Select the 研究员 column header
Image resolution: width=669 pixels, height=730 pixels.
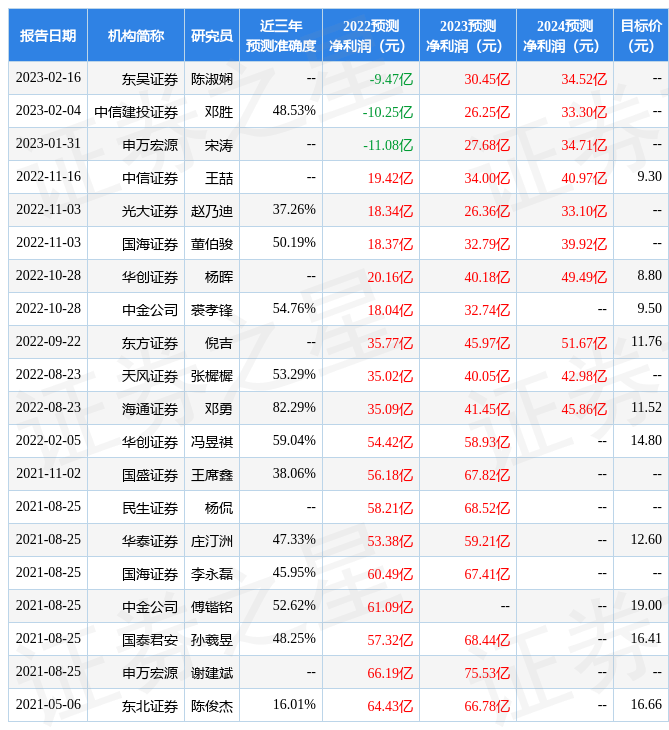tap(211, 36)
